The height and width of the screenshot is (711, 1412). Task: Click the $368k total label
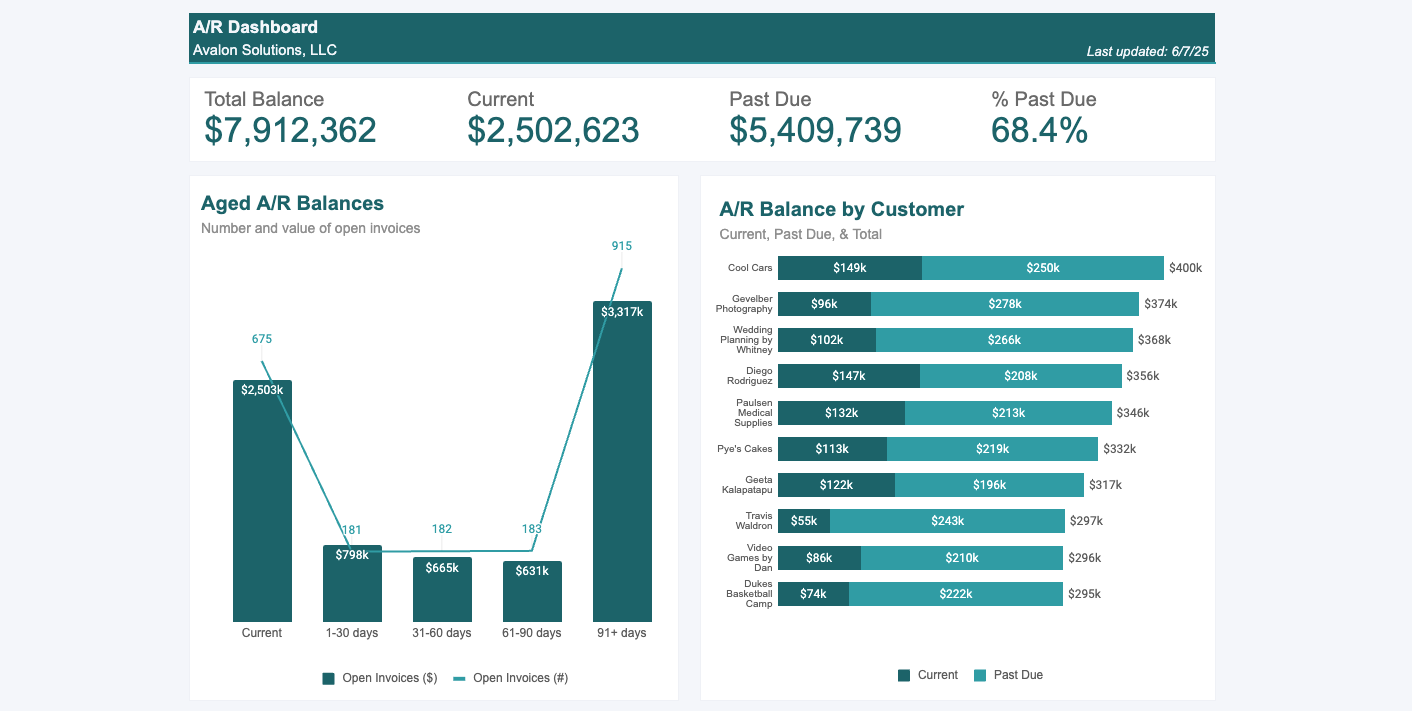pos(1154,340)
